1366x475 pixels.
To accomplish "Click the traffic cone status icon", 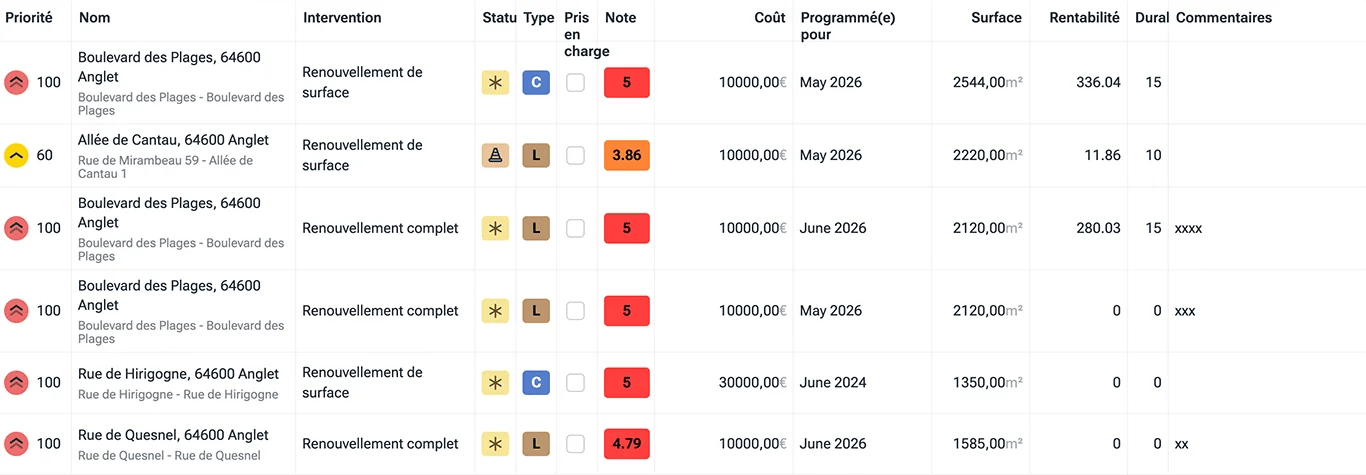I will (x=495, y=155).
